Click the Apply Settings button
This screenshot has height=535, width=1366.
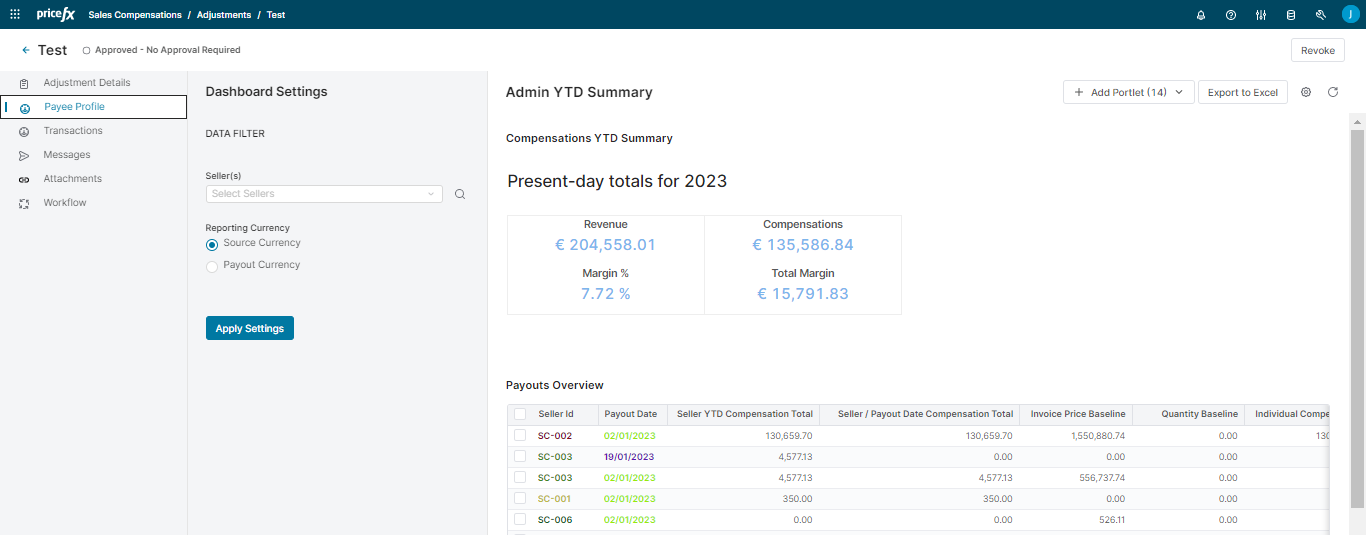tap(250, 328)
